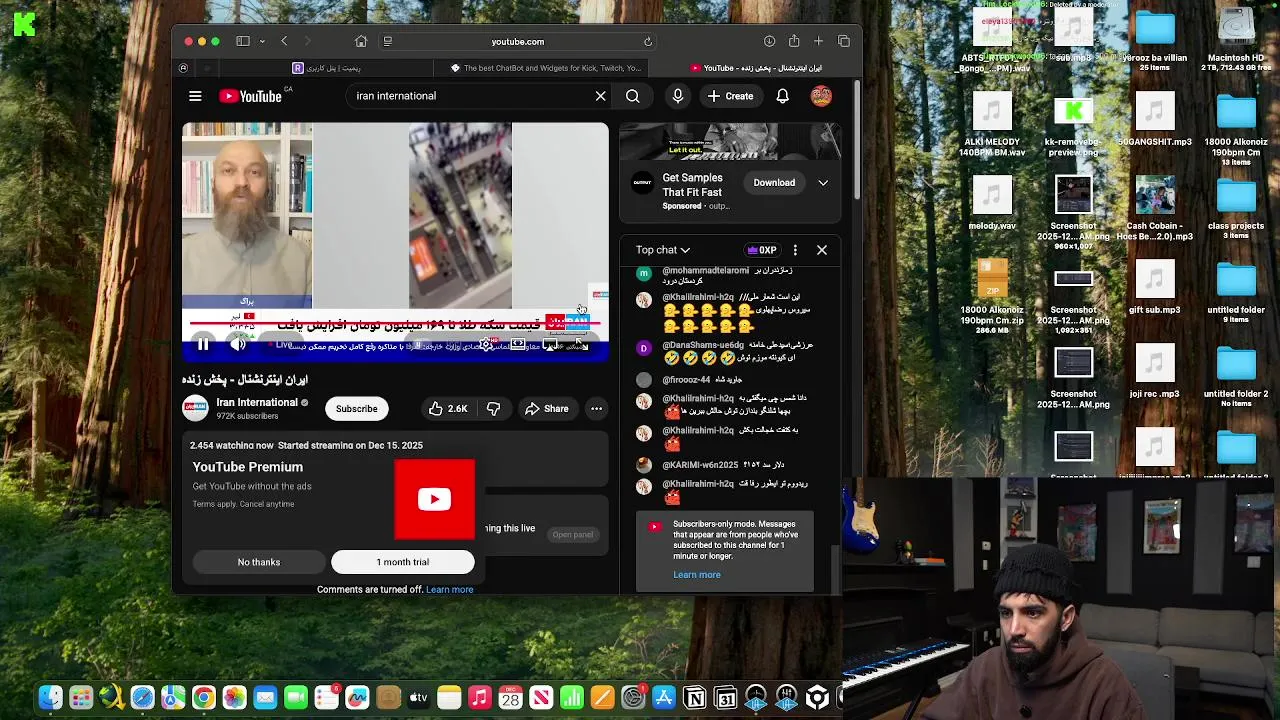Open Music app in the Dock
1280x720 pixels.
480,698
